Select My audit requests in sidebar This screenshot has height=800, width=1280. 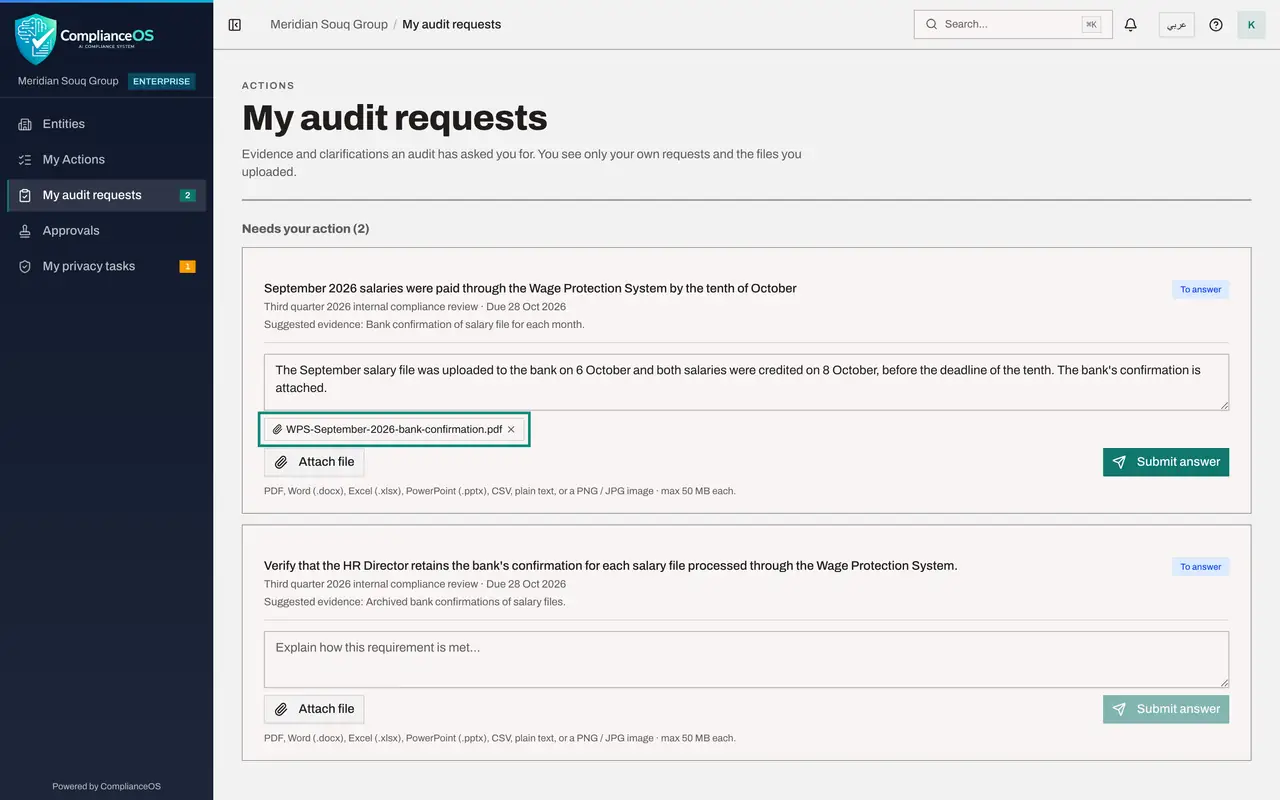[107, 195]
